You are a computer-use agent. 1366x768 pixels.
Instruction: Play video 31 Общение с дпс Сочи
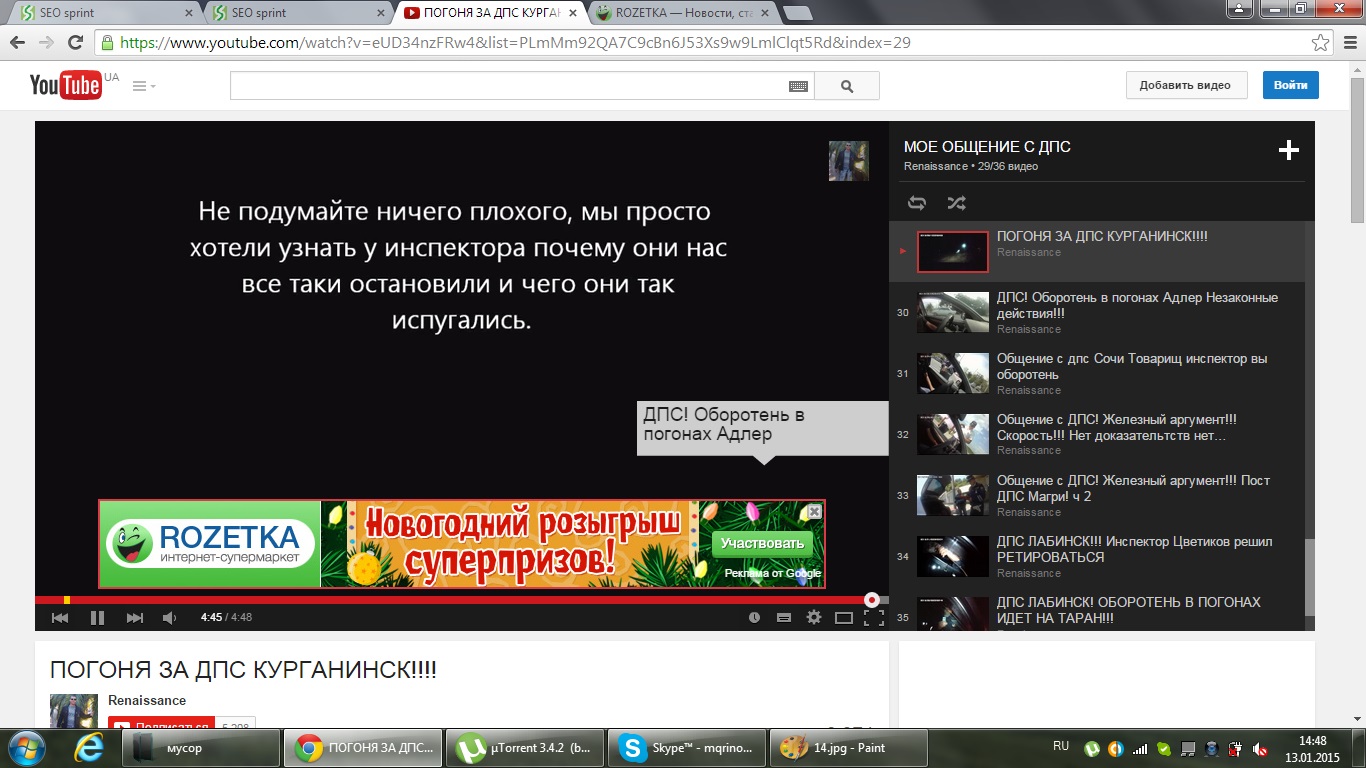[x=1097, y=373]
